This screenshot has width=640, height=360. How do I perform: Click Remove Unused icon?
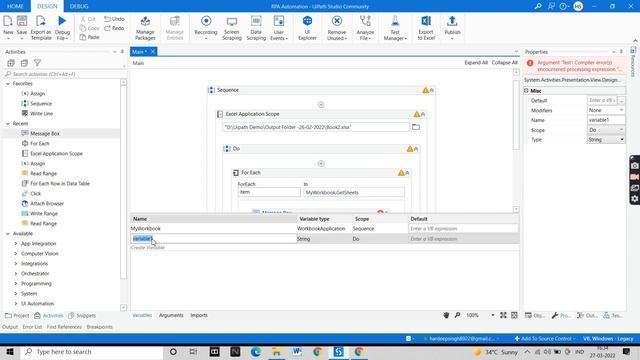point(337,21)
